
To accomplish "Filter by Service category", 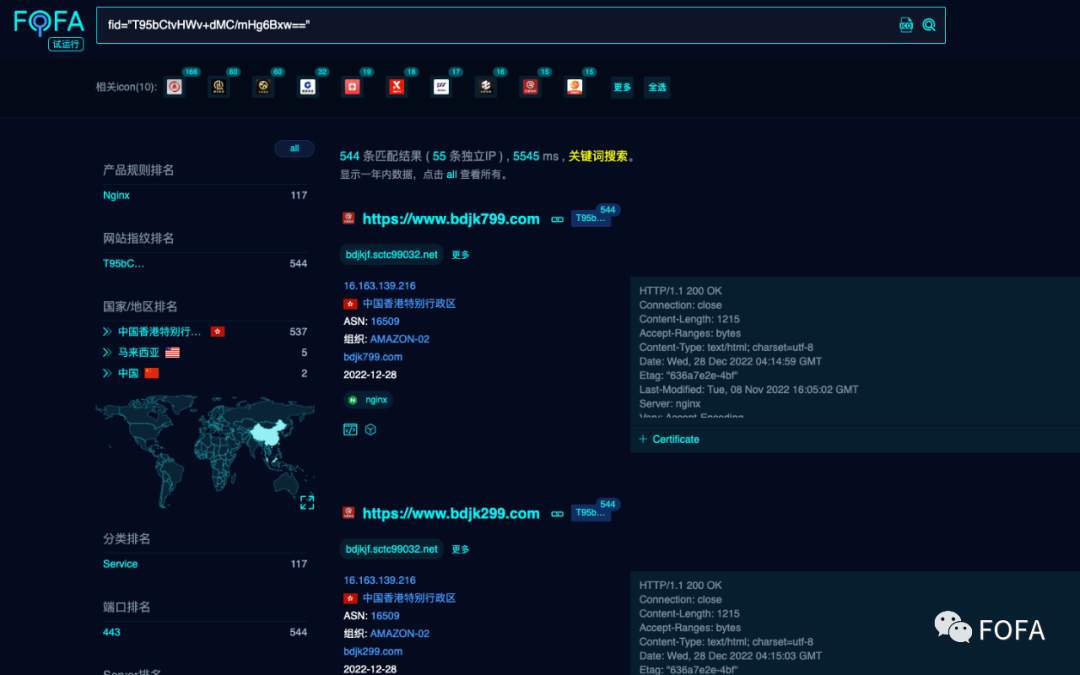I will pos(121,563).
